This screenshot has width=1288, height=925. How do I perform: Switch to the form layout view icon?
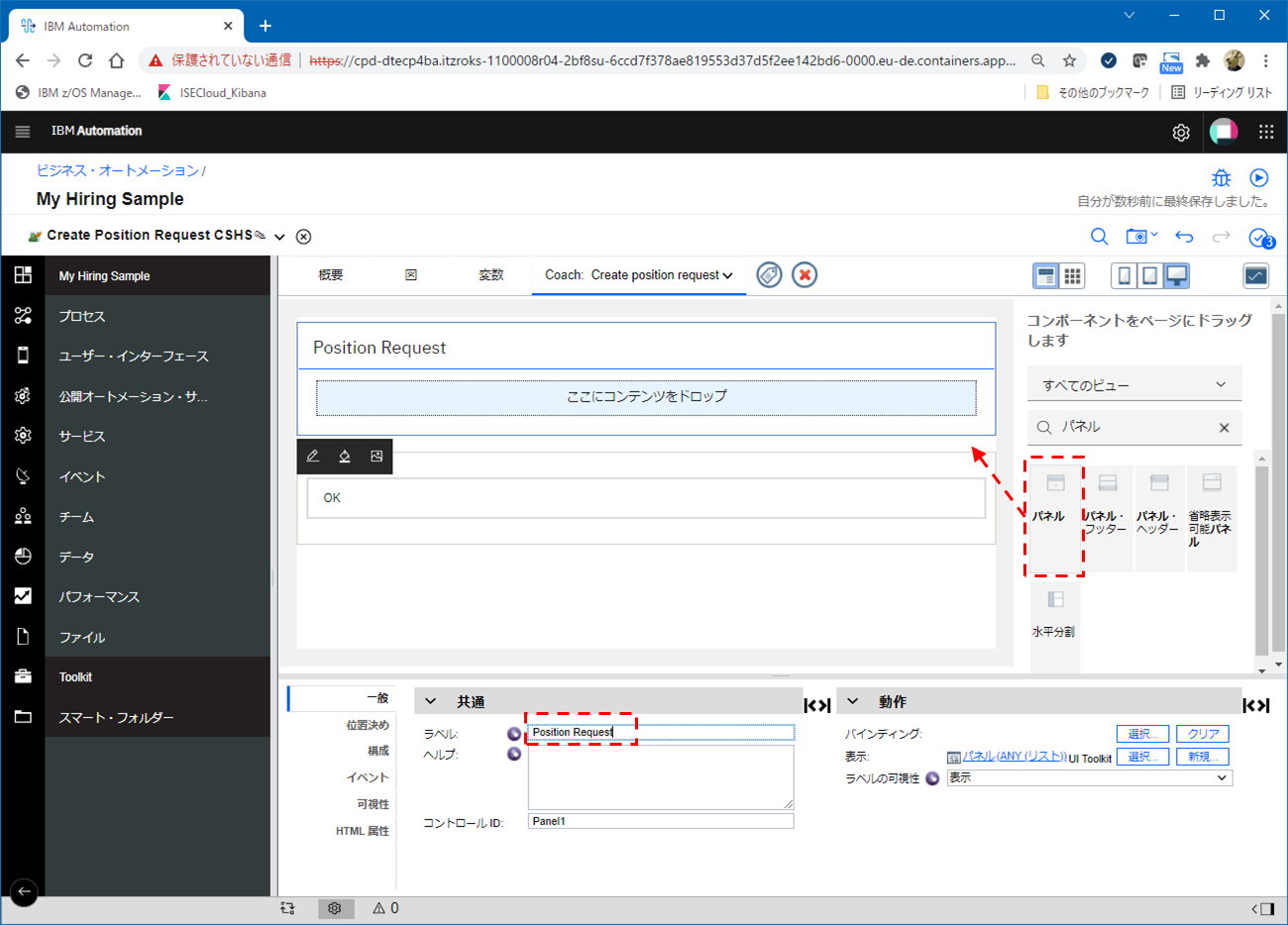(1045, 276)
